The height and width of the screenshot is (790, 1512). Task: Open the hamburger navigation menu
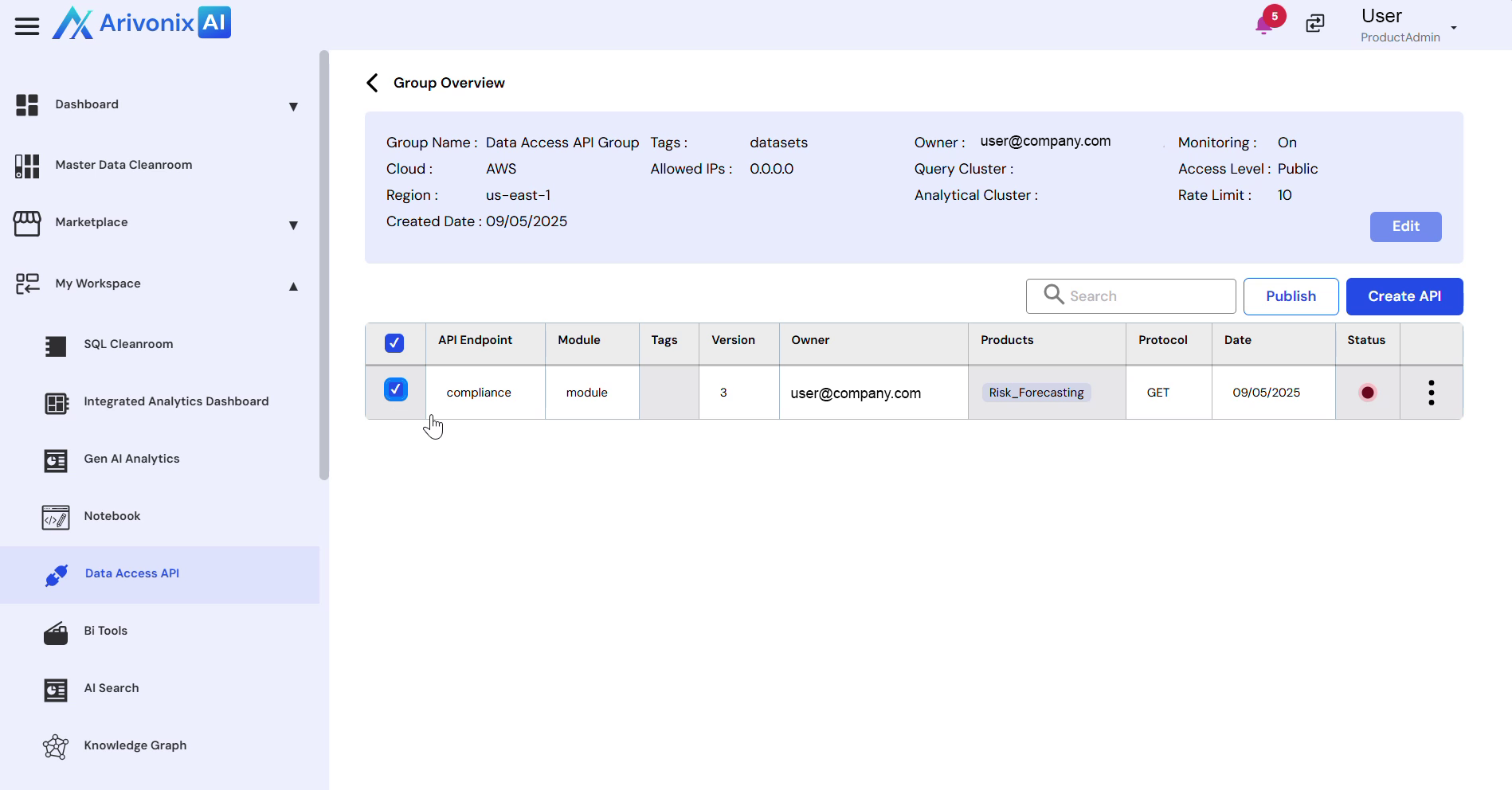coord(27,26)
